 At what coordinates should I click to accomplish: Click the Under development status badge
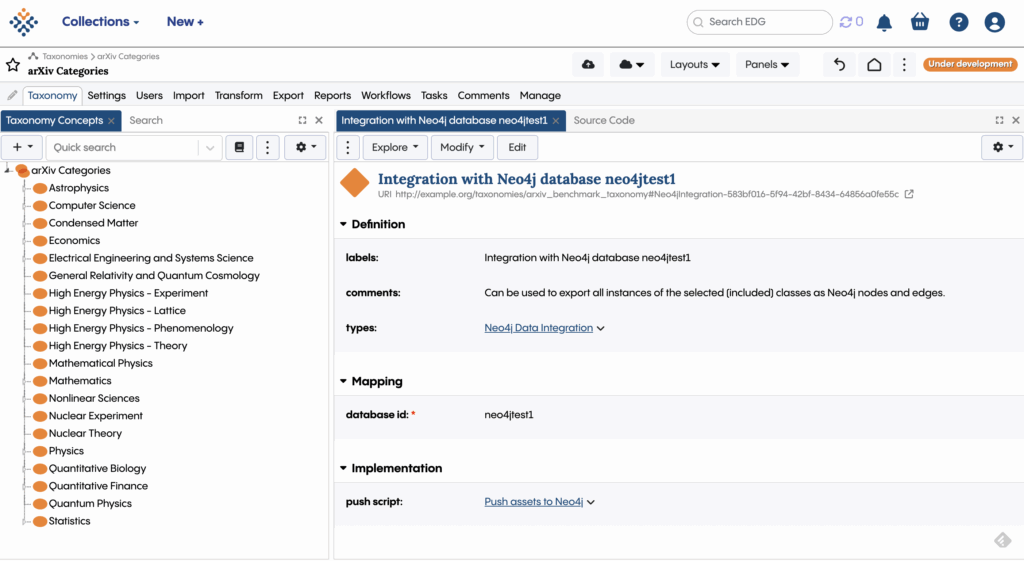970,64
